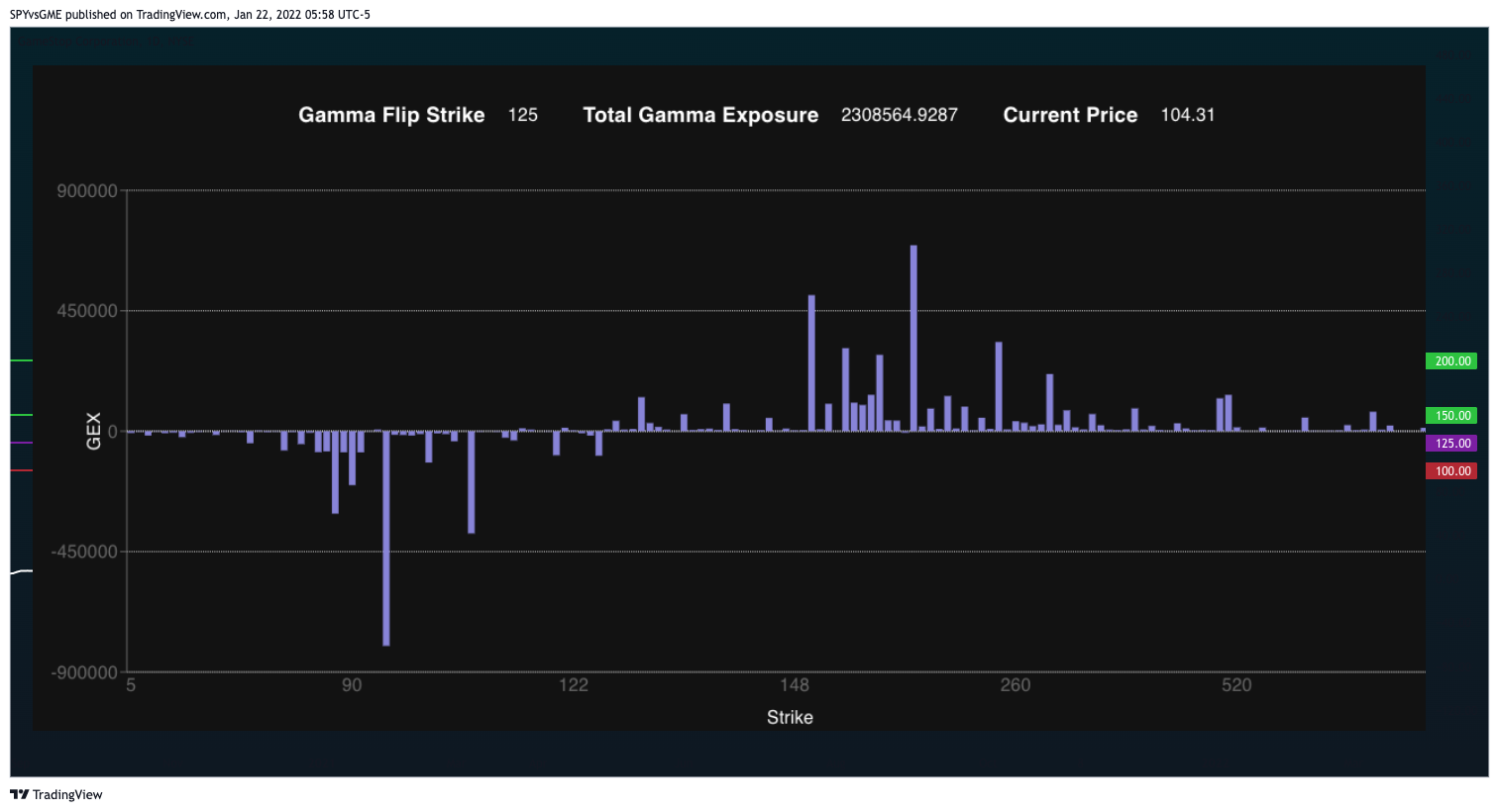Click the green 200.00 price label

point(1451,361)
